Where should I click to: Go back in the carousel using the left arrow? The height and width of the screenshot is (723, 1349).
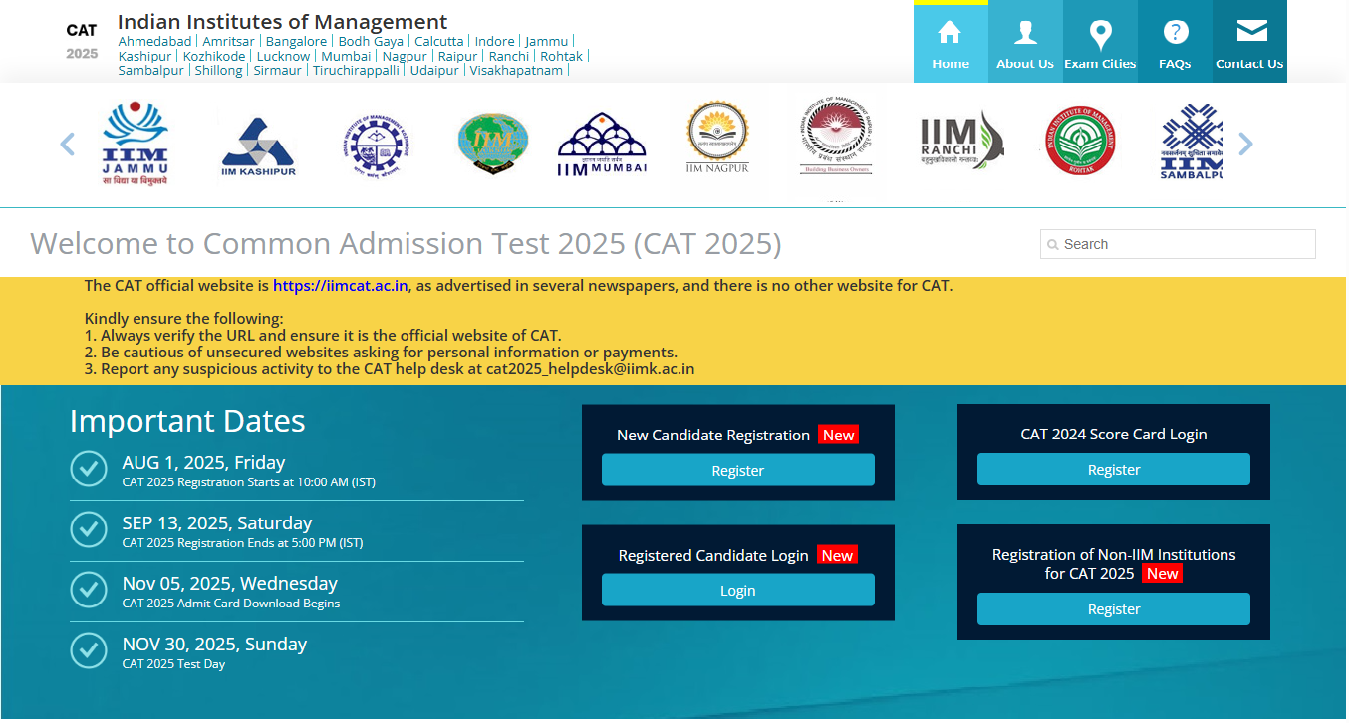67,144
